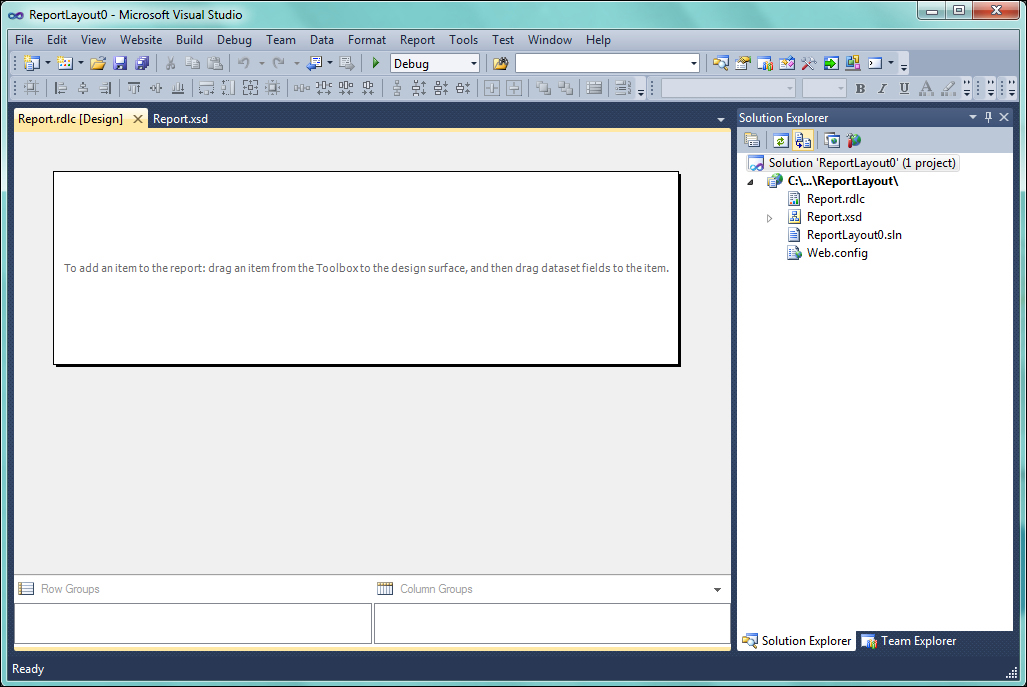This screenshot has width=1027, height=687.
Task: Open the Toolbox hammer and wrench icon
Action: coord(809,63)
